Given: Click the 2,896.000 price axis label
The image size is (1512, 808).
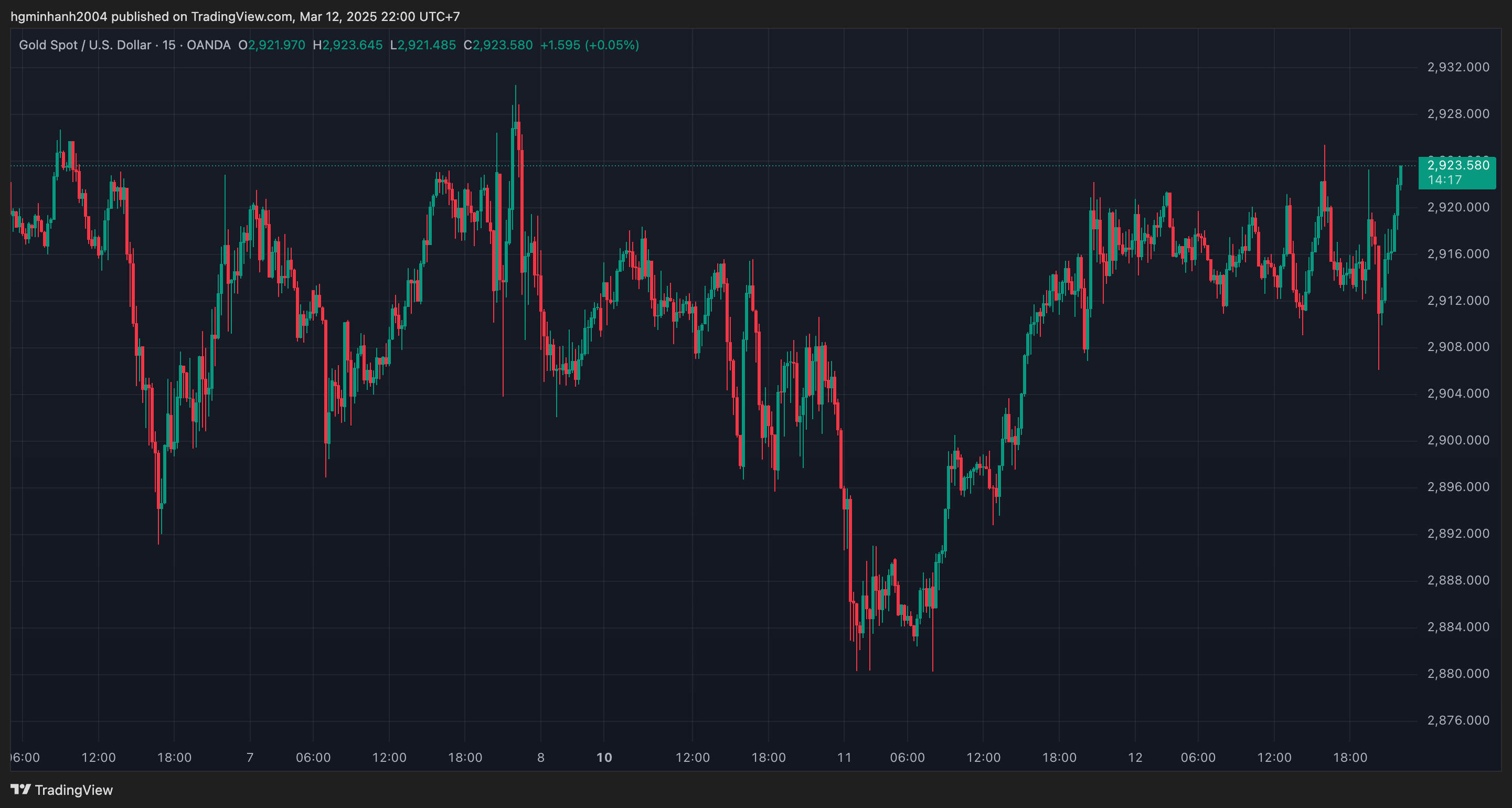Looking at the screenshot, I should (x=1458, y=487).
